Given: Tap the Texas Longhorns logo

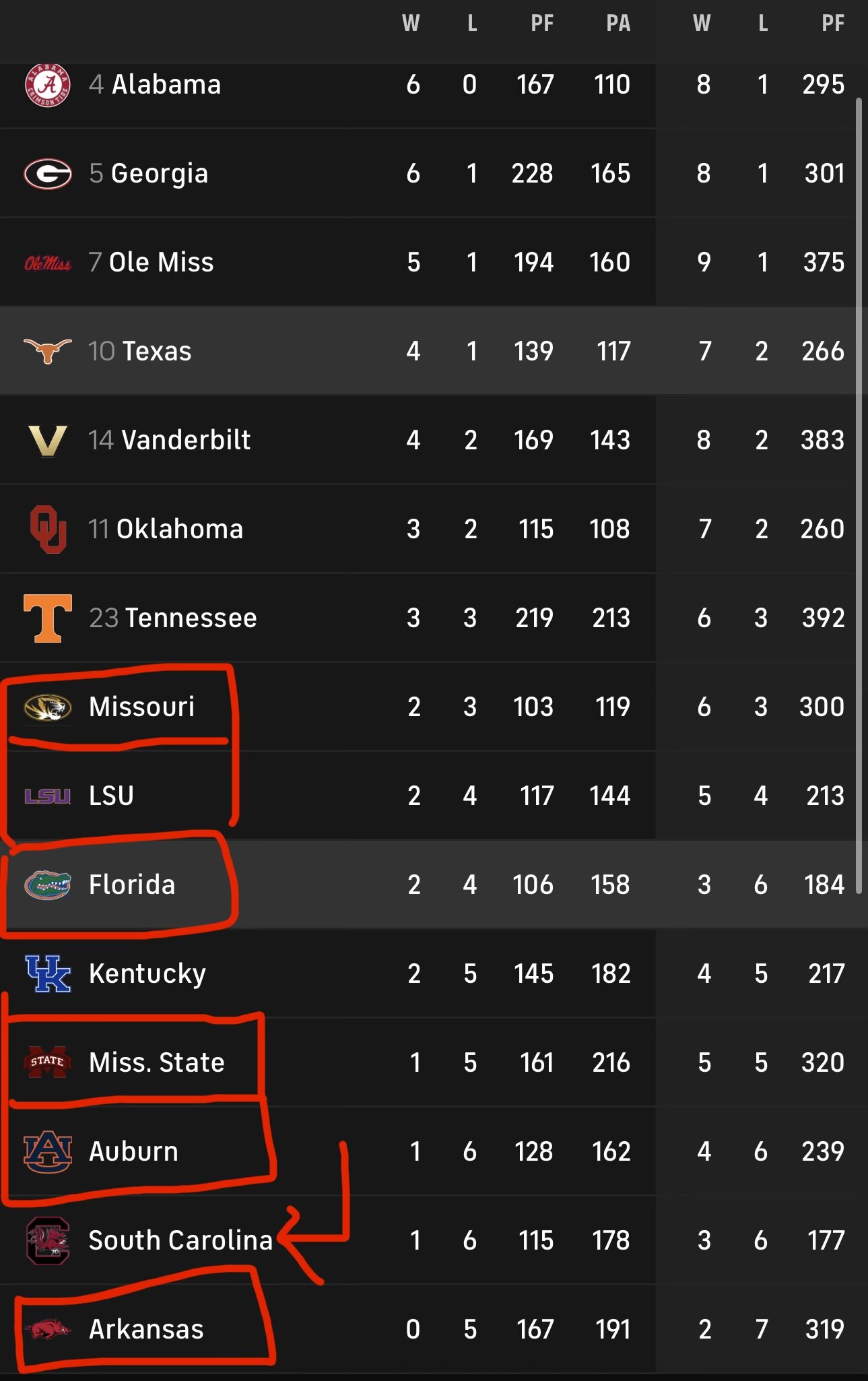Looking at the screenshot, I should click(x=47, y=350).
